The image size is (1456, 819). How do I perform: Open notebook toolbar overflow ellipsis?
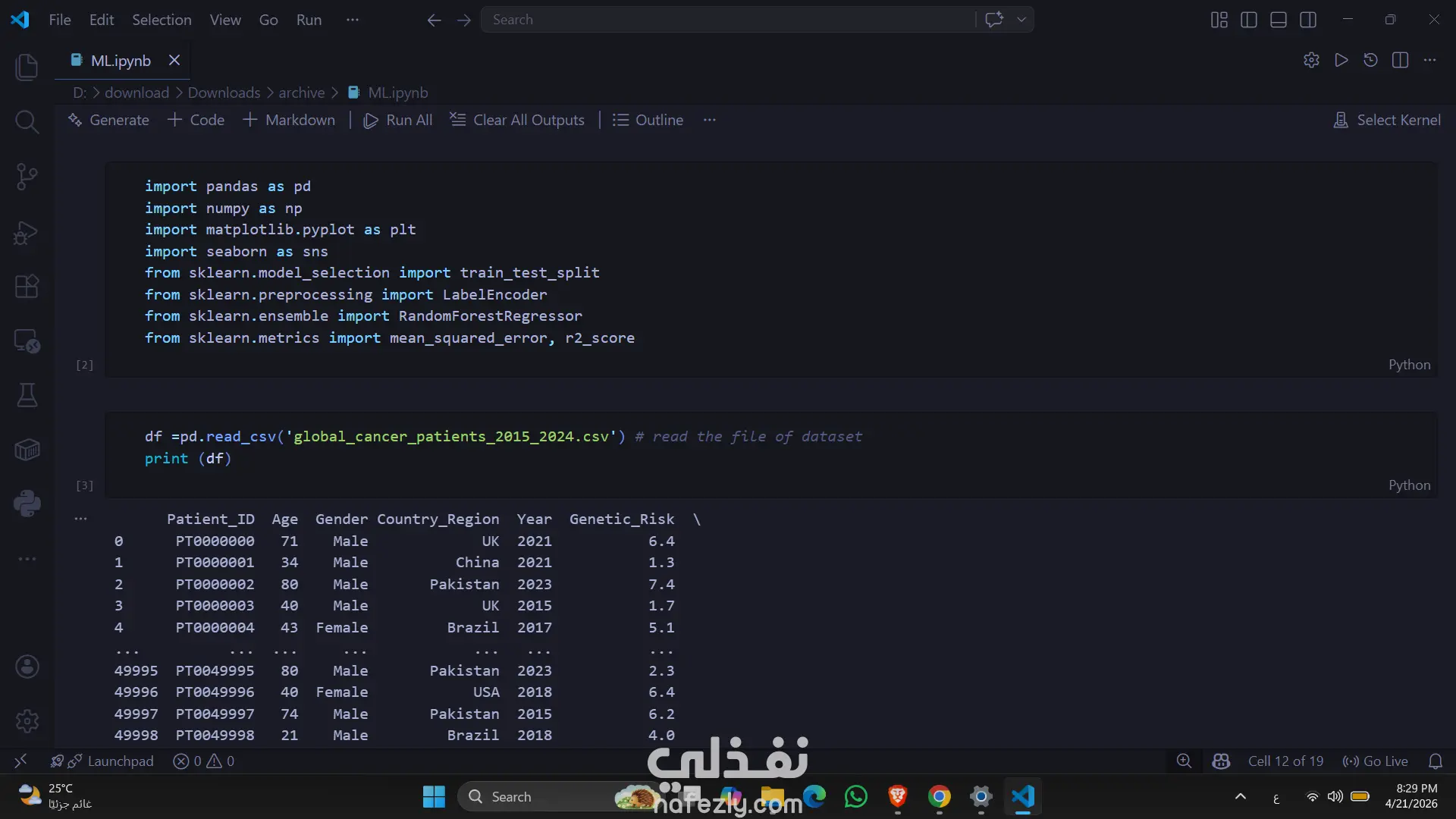click(x=709, y=120)
